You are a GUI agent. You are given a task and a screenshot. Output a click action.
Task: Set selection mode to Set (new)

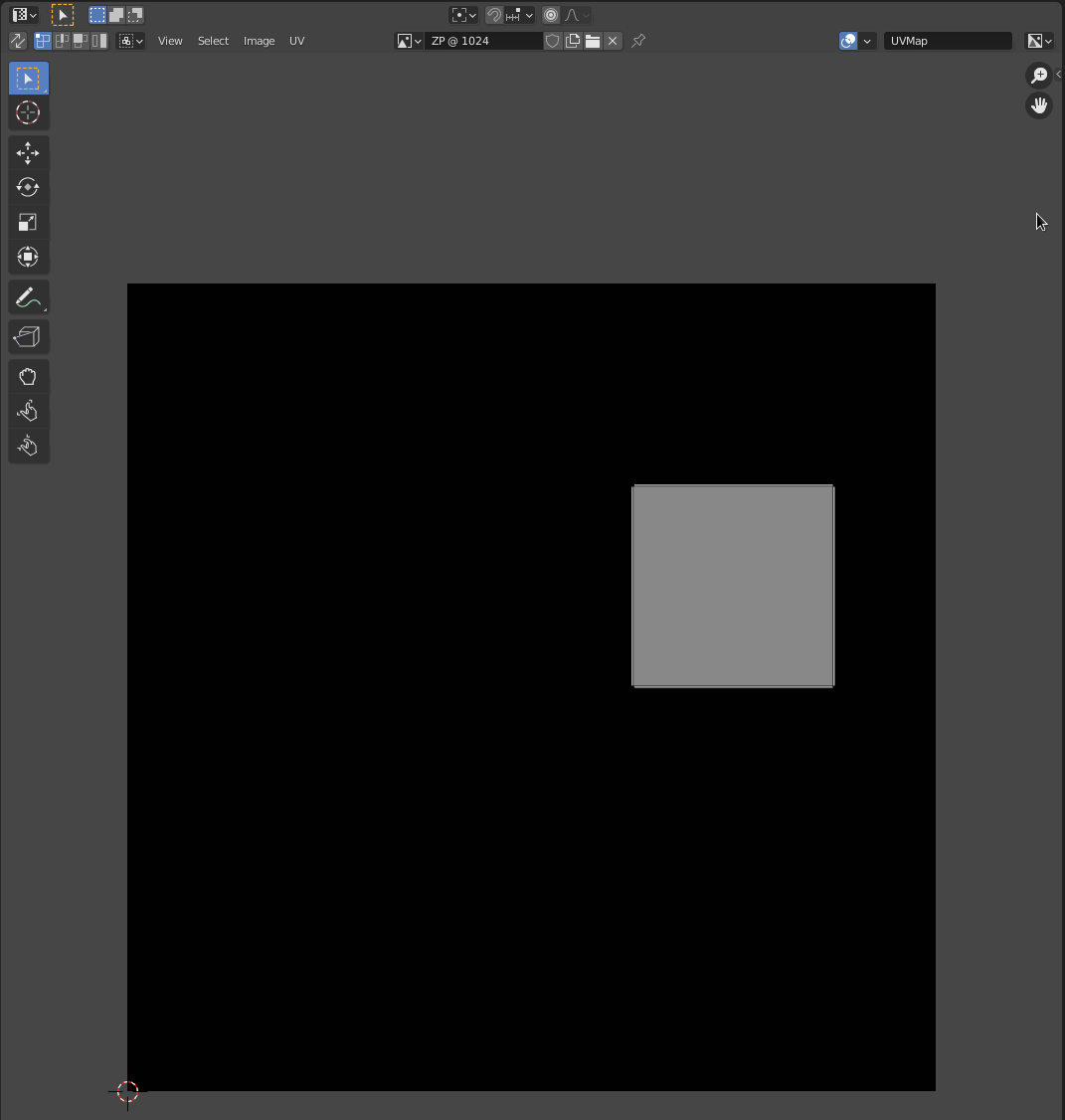point(97,15)
